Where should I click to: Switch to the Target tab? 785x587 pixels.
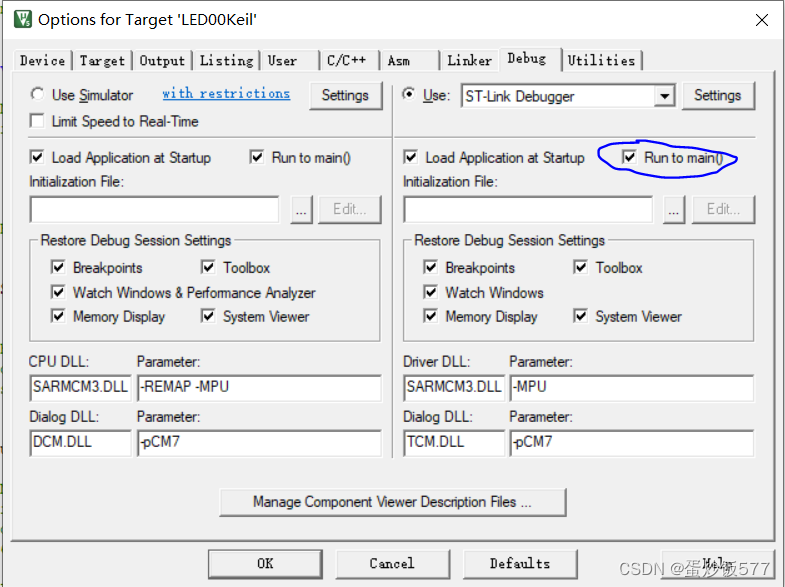pos(102,61)
